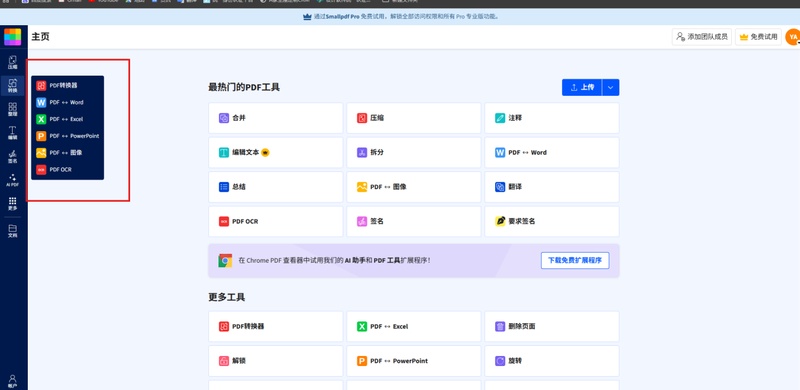Open the YA account avatar menu

(x=793, y=37)
